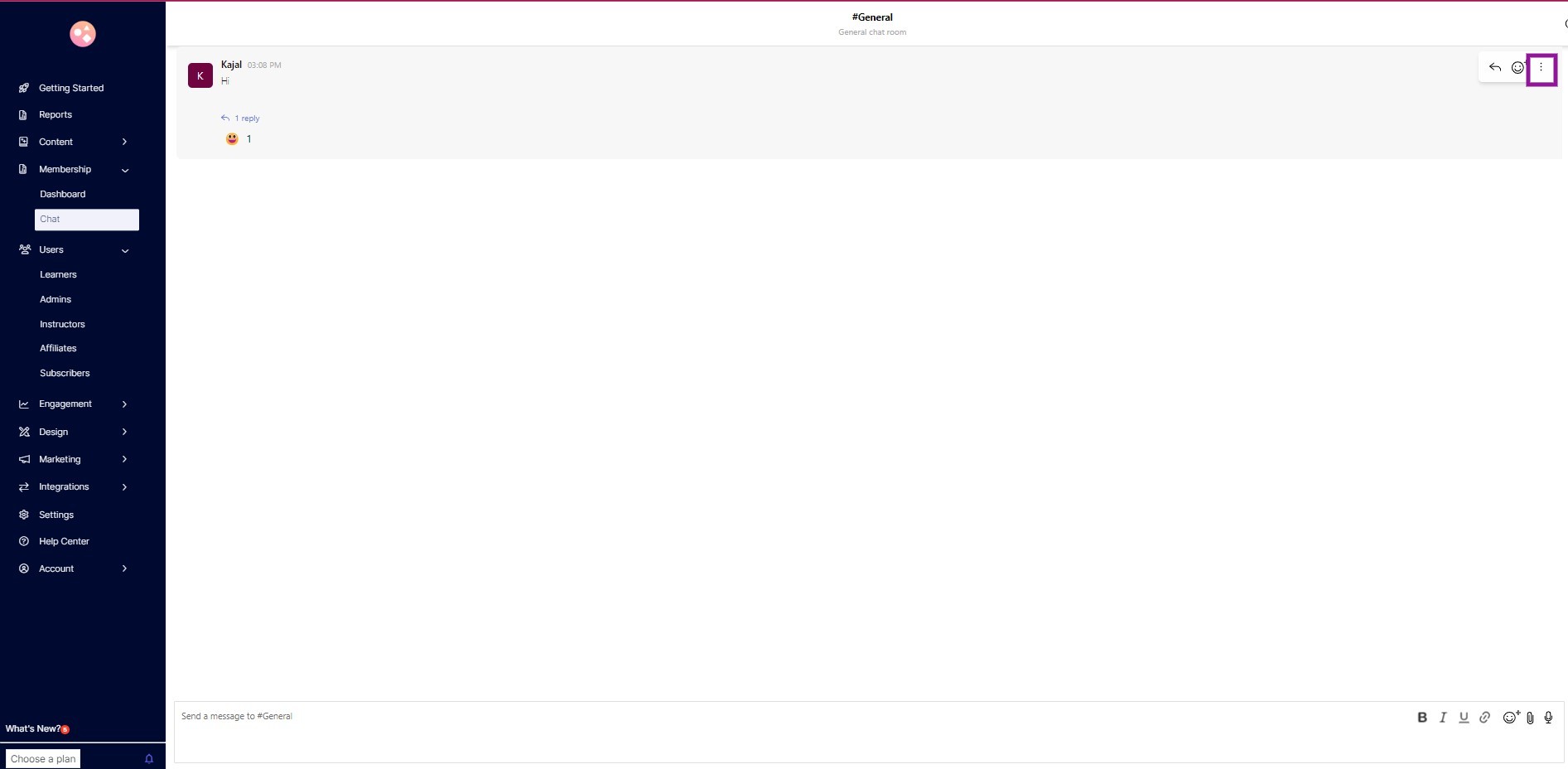Click the Choose a plan button

pyautogui.click(x=43, y=759)
